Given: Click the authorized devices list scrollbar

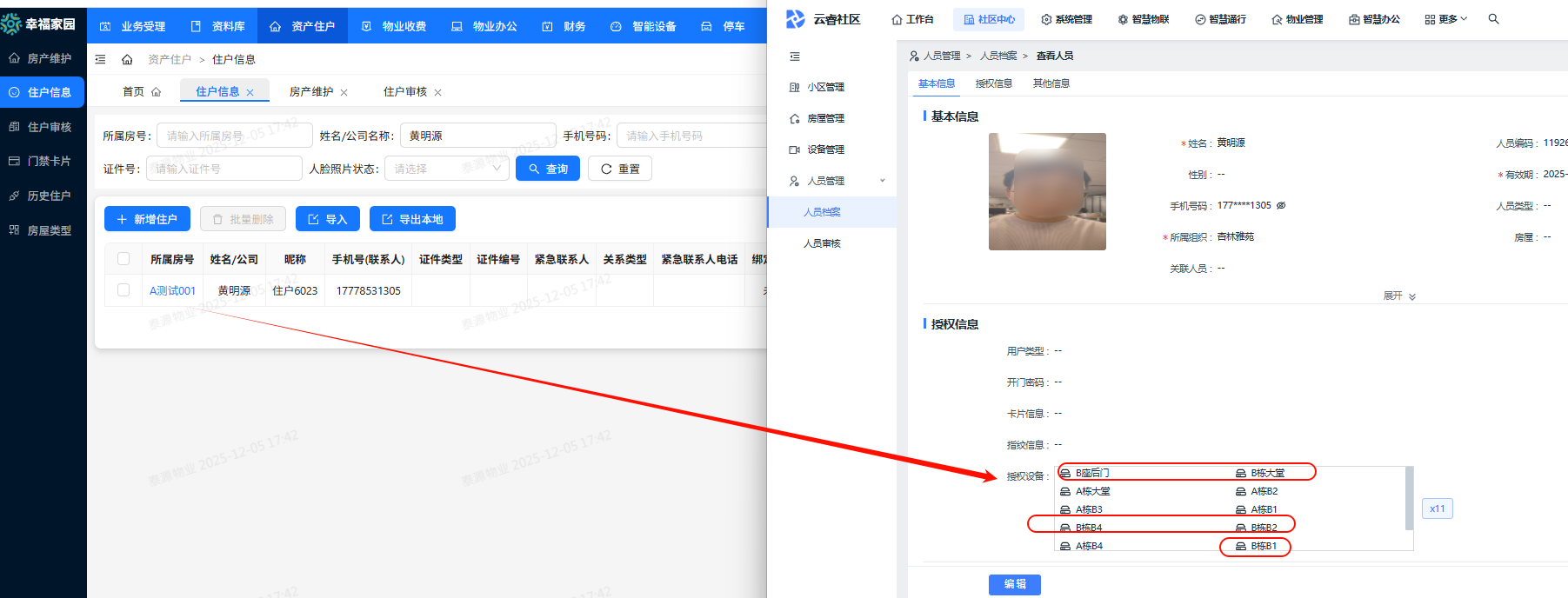Looking at the screenshot, I should point(1409,498).
